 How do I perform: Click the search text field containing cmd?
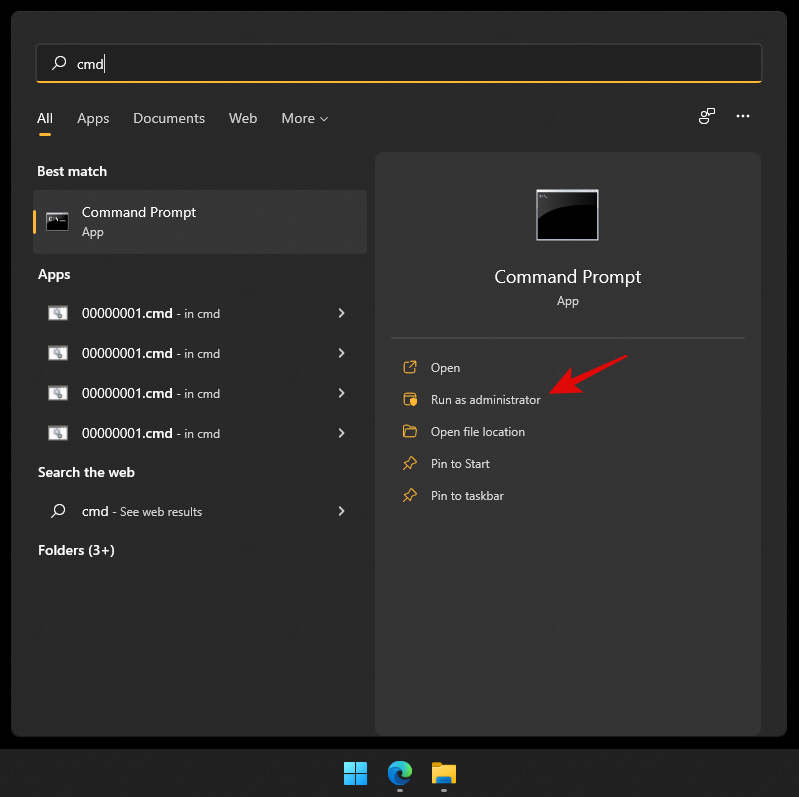click(400, 63)
